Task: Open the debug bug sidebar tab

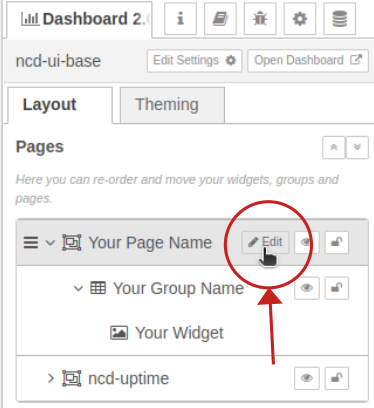Action: click(x=260, y=19)
